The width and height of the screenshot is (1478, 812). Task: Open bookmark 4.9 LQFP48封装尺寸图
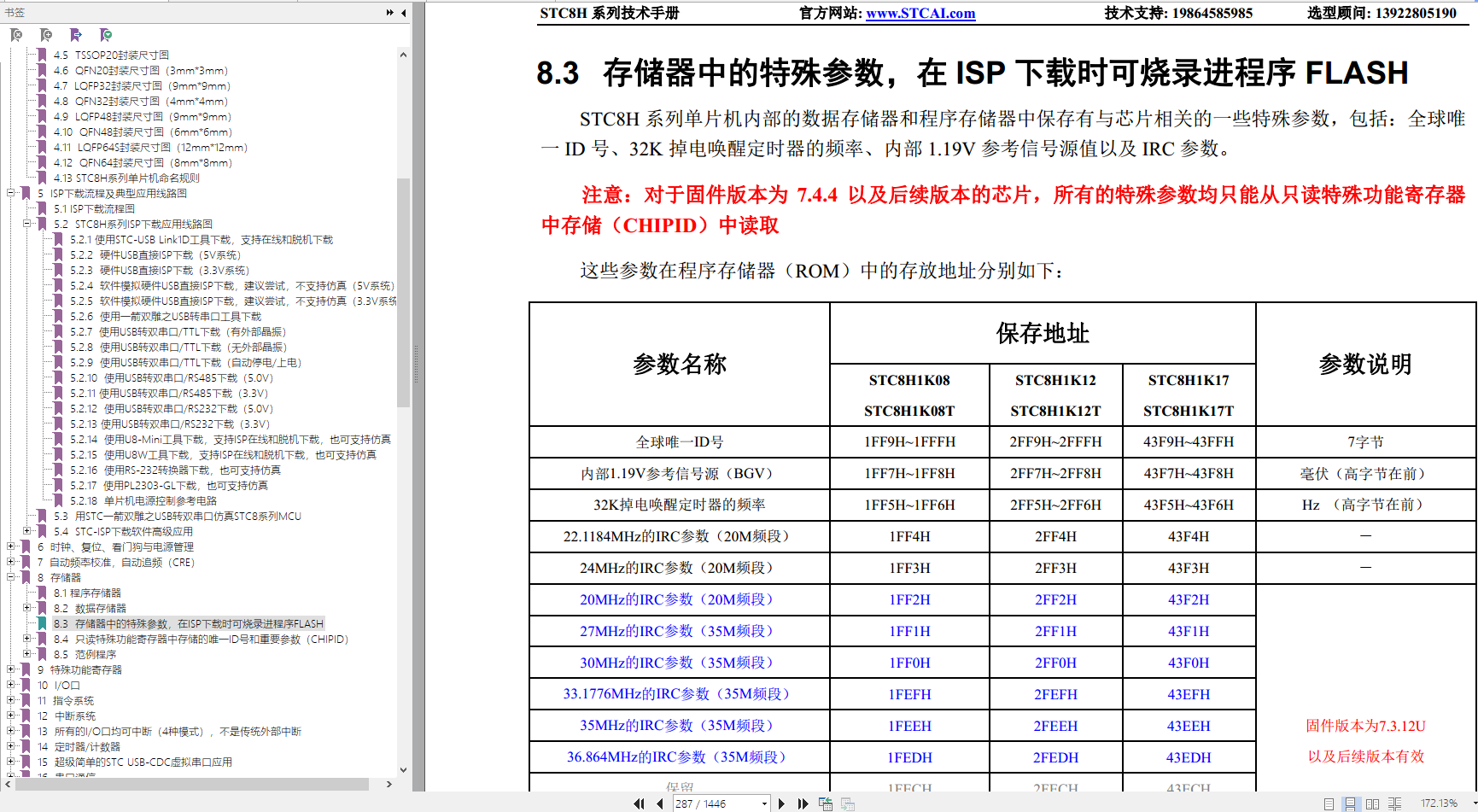[143, 116]
